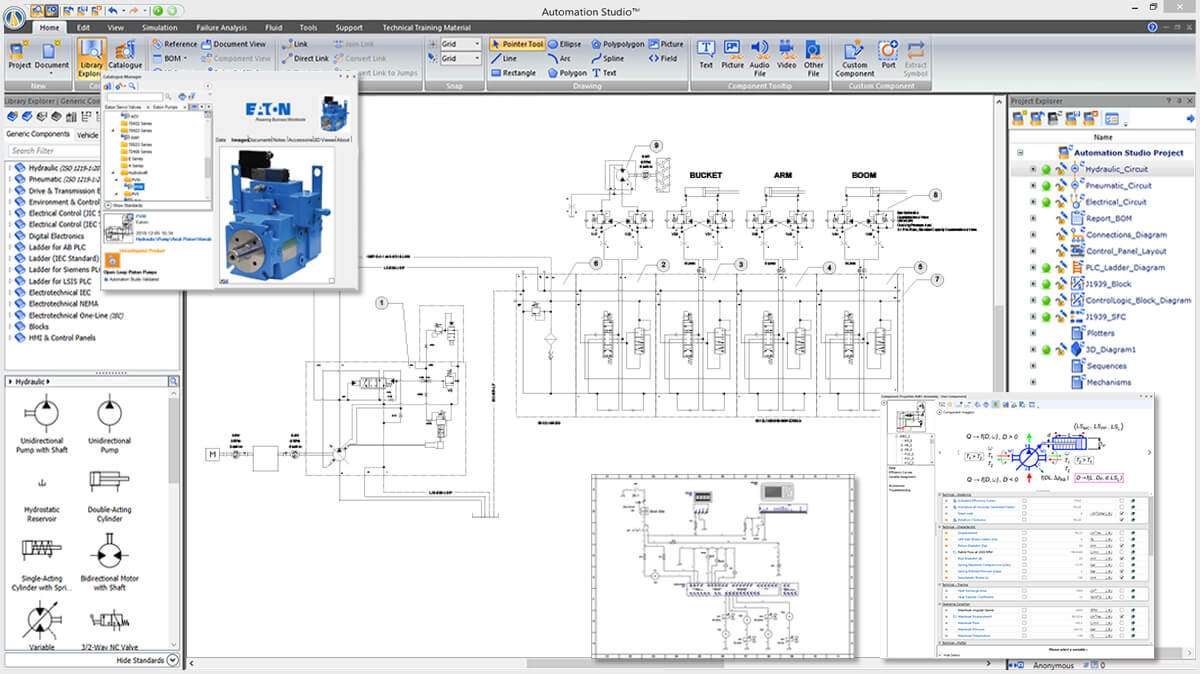Select the Ellipse drawing tool

564,44
